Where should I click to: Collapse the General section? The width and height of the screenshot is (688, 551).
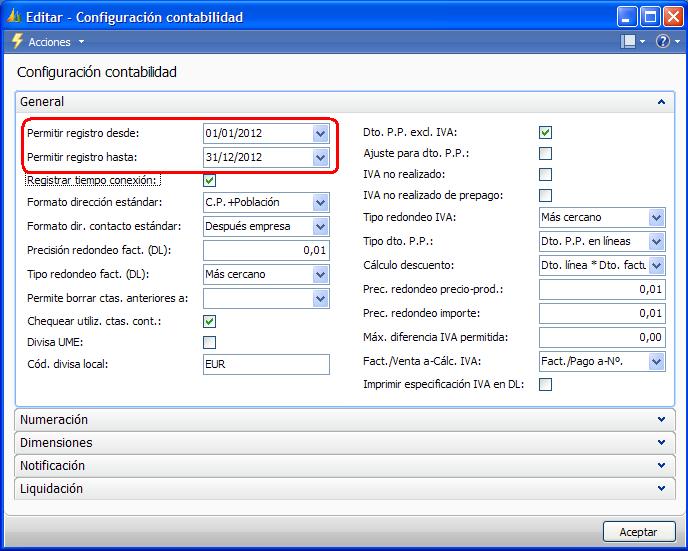661,102
